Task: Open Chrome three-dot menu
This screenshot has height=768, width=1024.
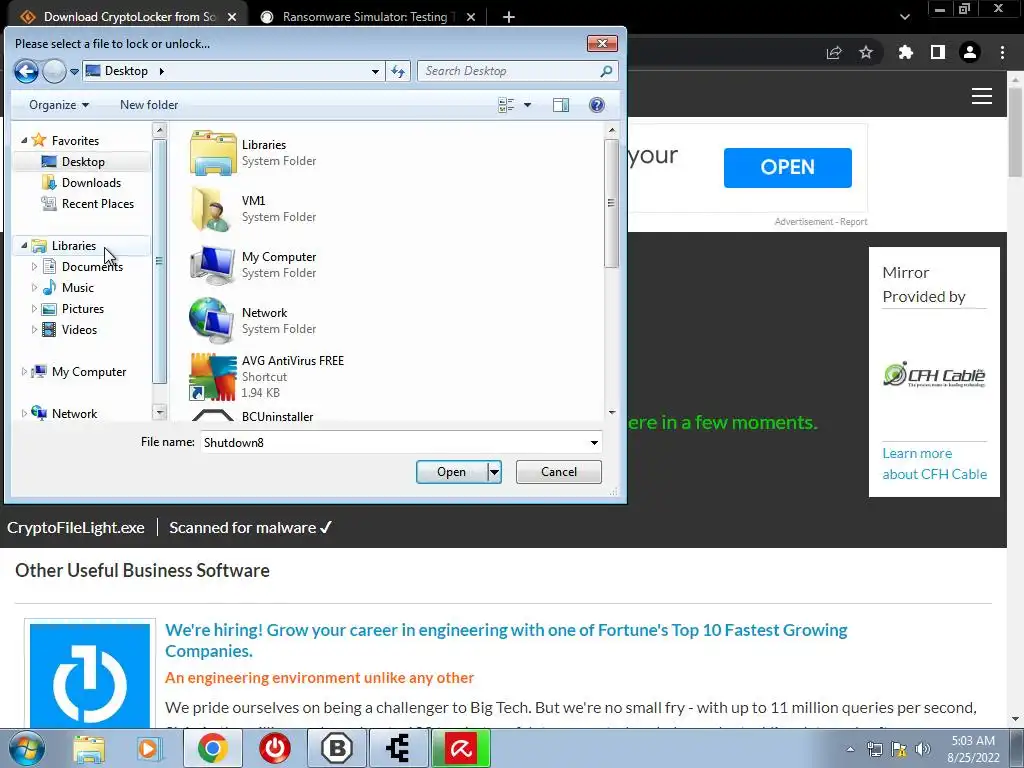Action: click(1002, 52)
